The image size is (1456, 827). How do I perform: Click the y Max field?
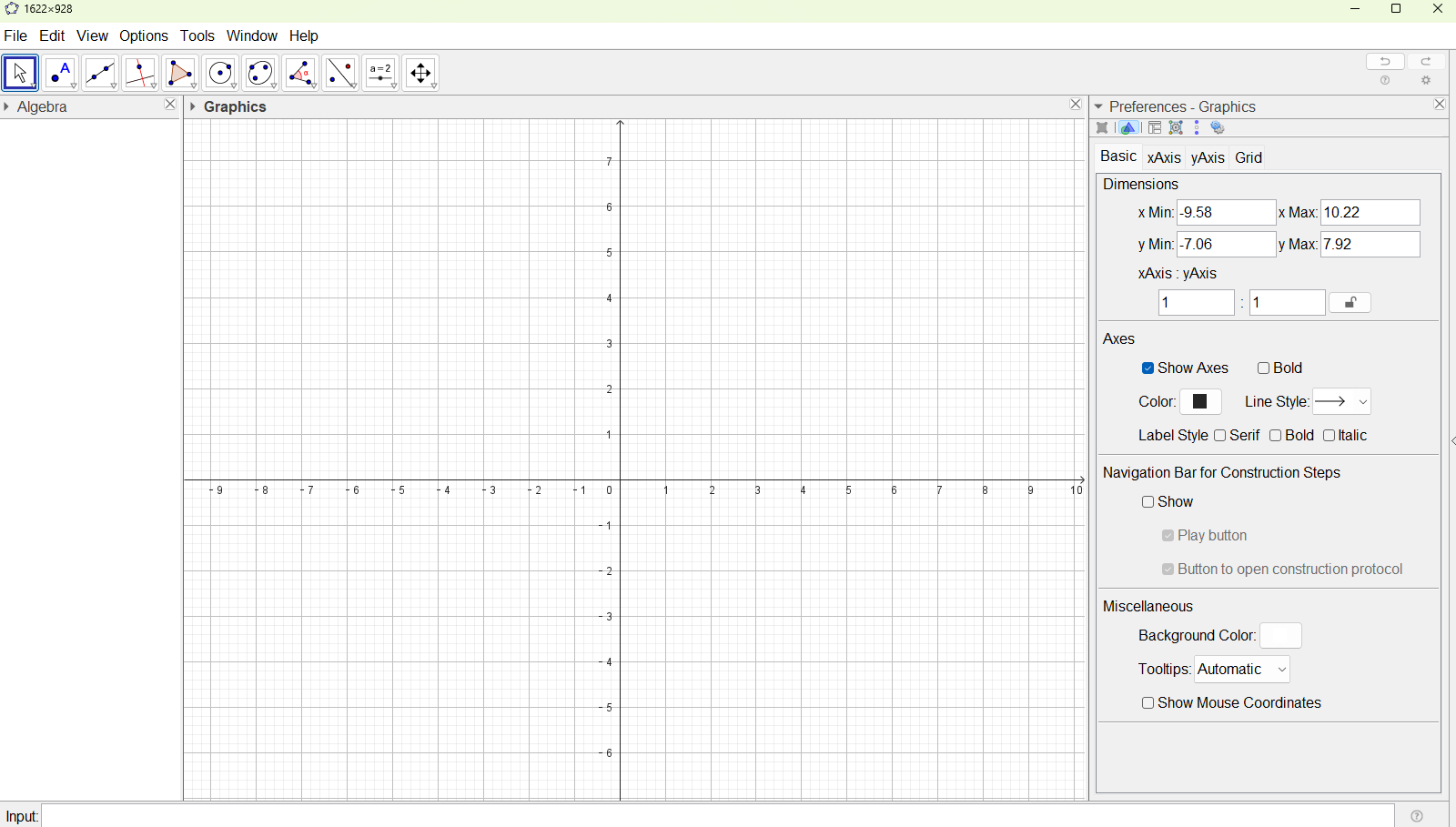pos(1370,245)
